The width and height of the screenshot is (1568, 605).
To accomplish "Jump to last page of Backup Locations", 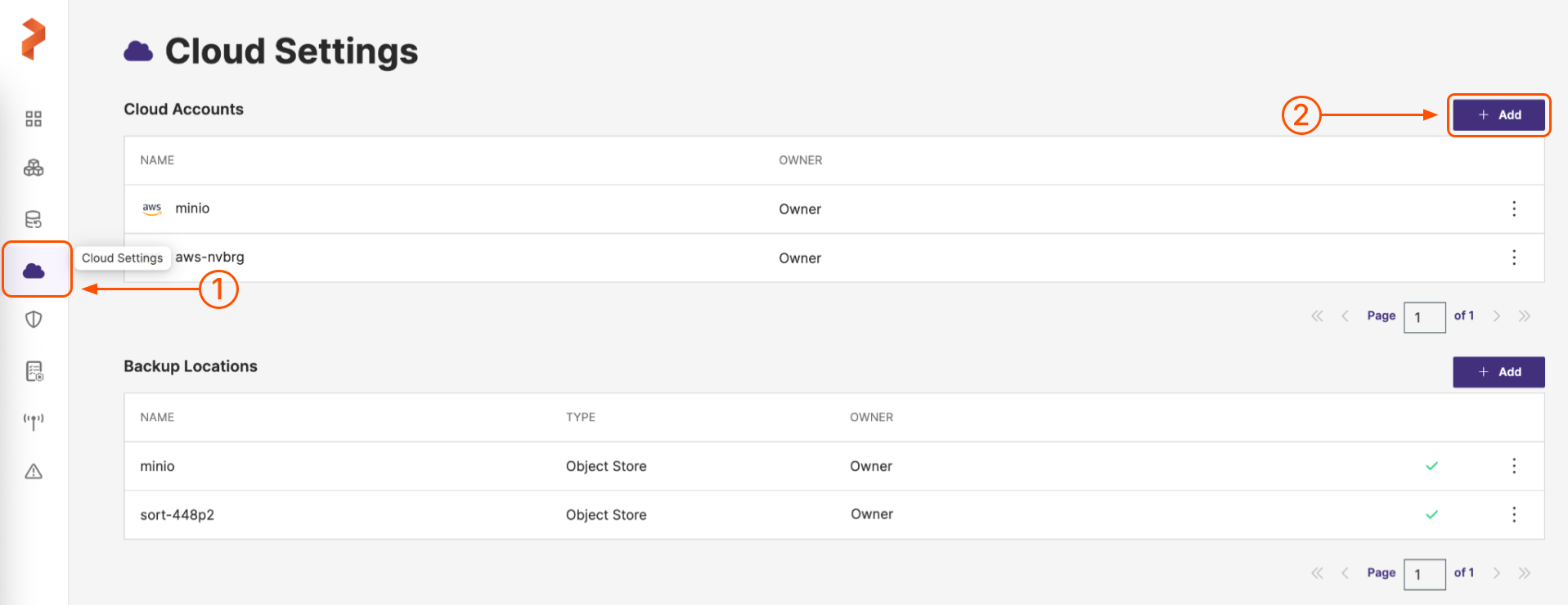I will (1524, 573).
